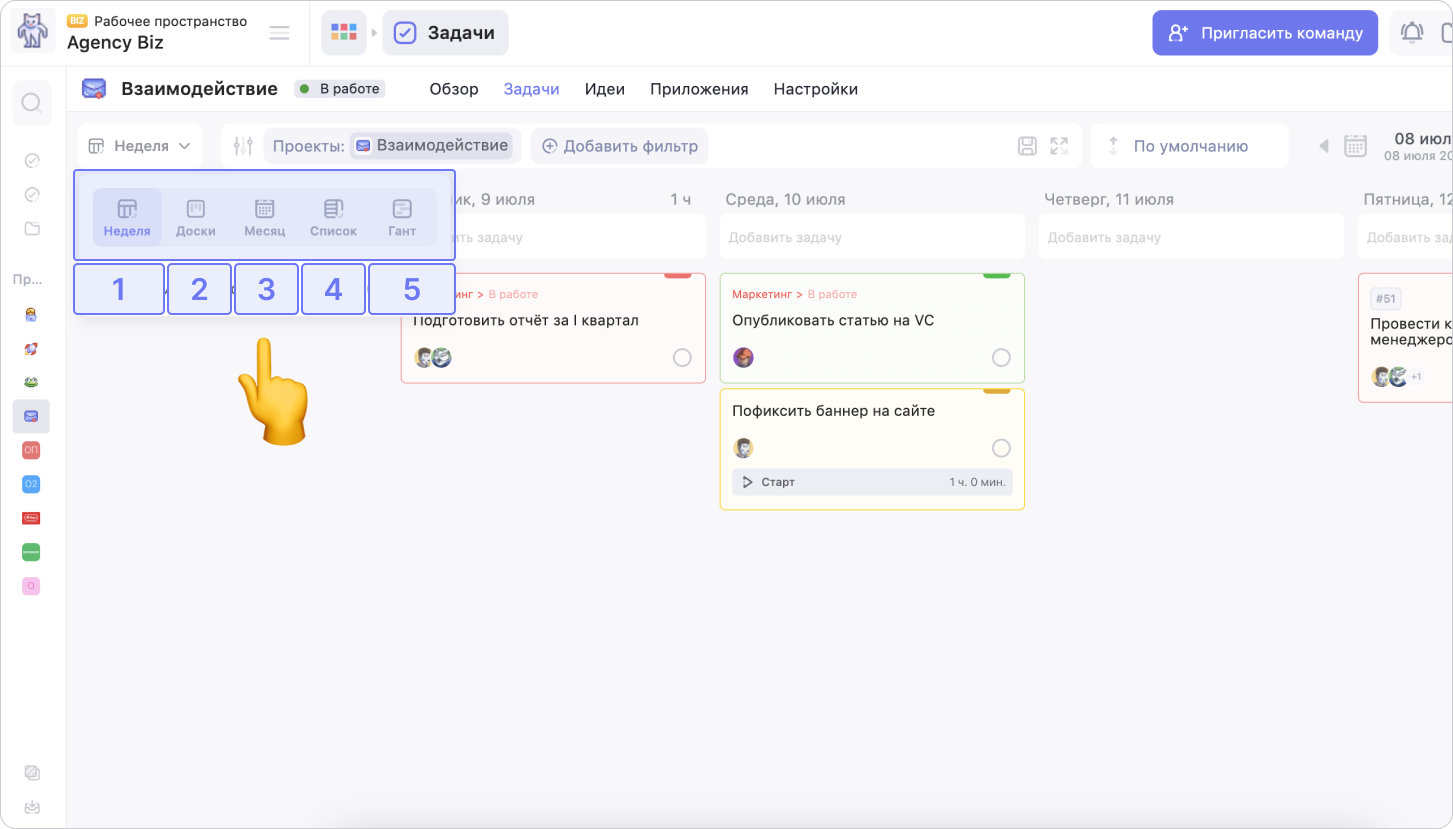Switch to the Гант chart view
1453x829 pixels.
pos(402,218)
